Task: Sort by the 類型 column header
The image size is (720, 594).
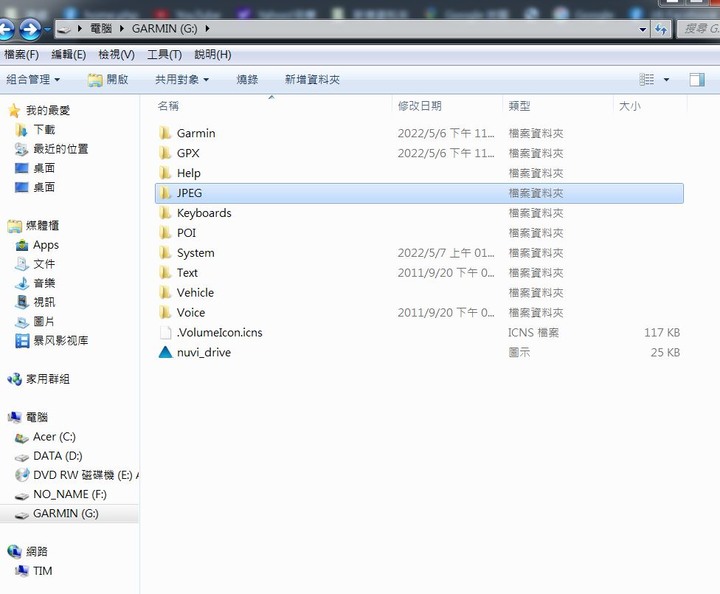Action: (519, 106)
